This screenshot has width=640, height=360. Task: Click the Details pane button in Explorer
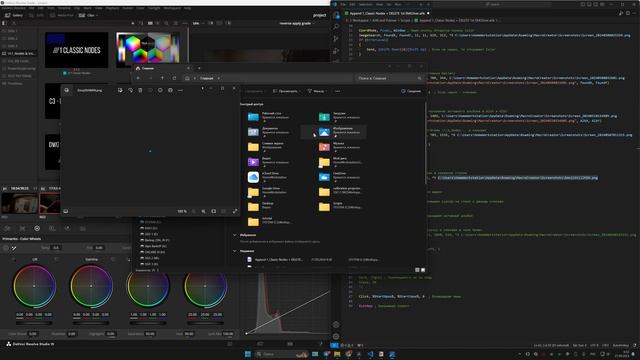coord(411,91)
